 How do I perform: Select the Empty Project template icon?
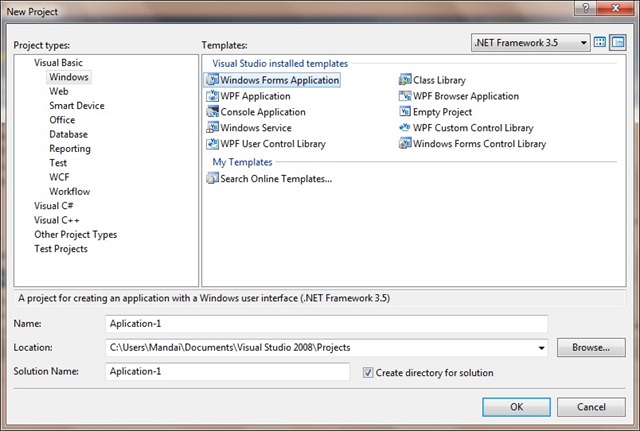click(405, 111)
